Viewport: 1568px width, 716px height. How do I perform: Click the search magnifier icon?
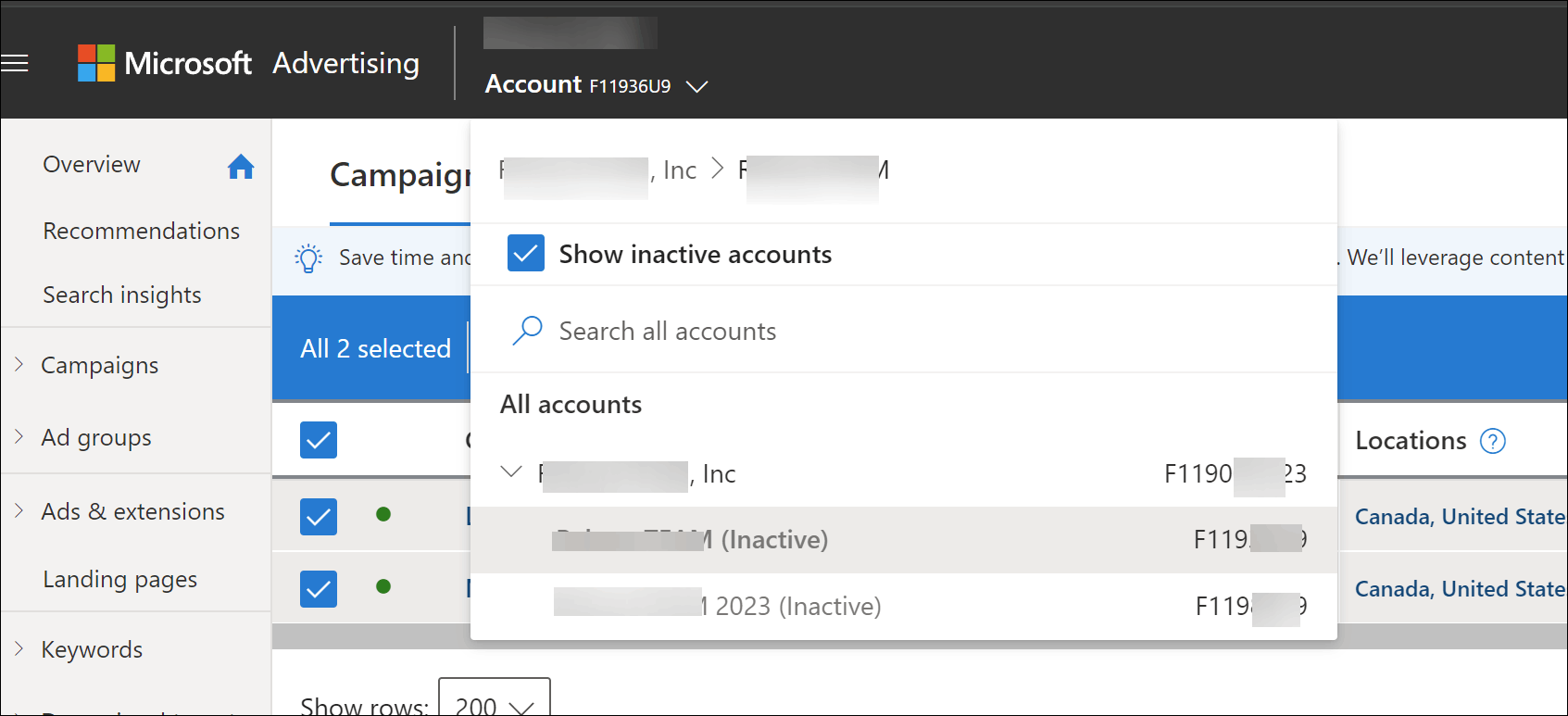[x=527, y=331]
